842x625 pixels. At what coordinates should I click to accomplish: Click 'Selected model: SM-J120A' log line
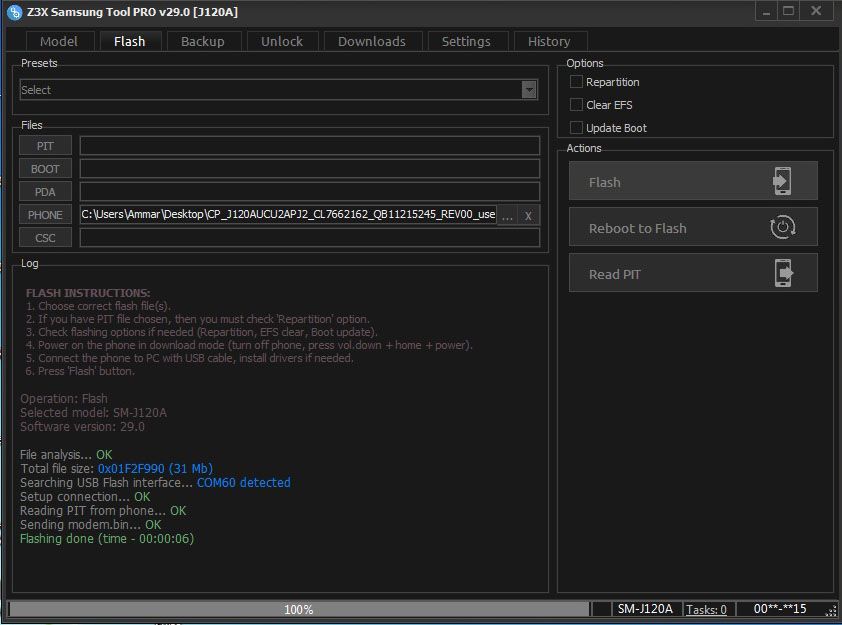click(93, 413)
